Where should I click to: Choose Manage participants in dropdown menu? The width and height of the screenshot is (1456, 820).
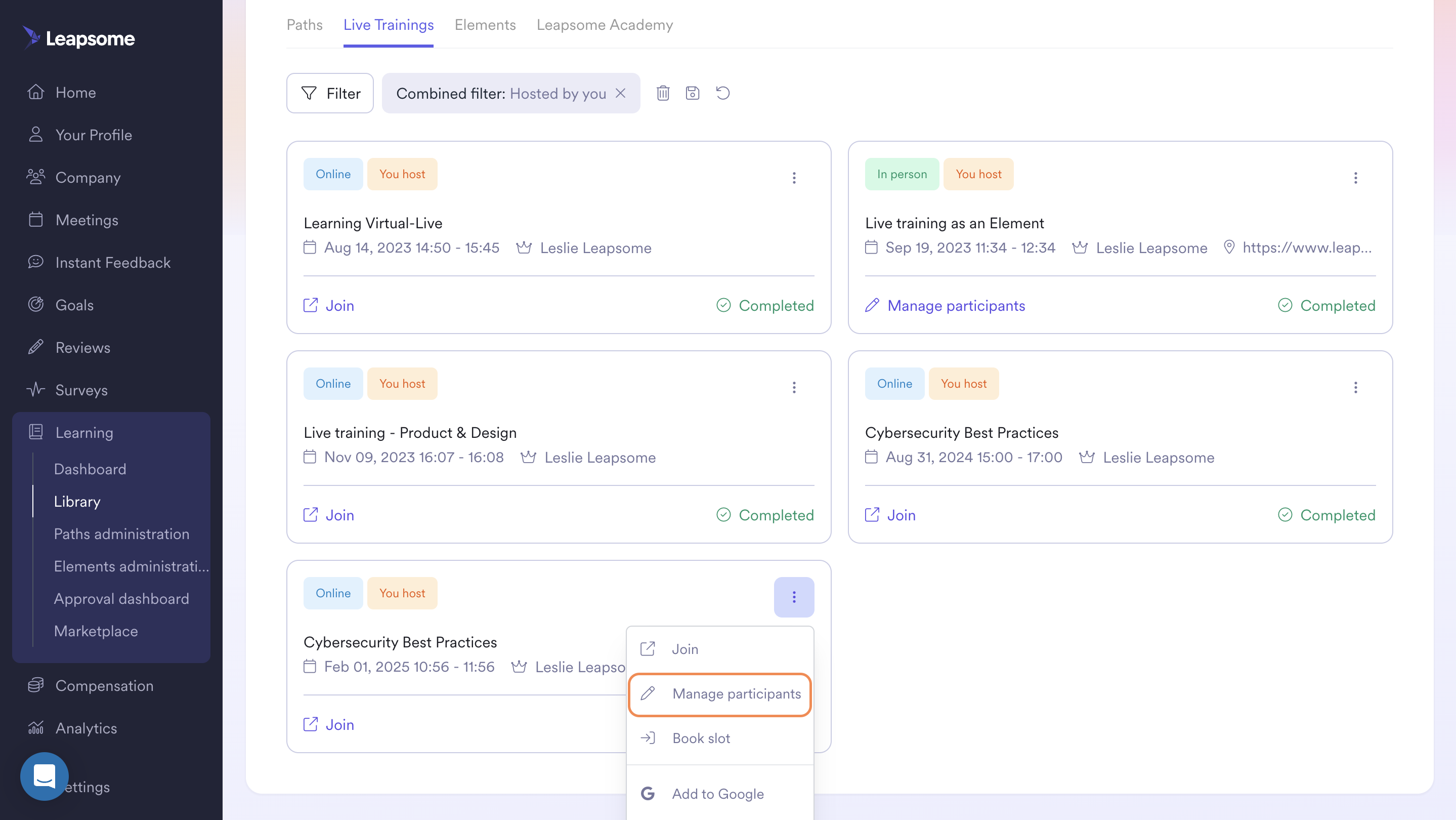(x=719, y=694)
